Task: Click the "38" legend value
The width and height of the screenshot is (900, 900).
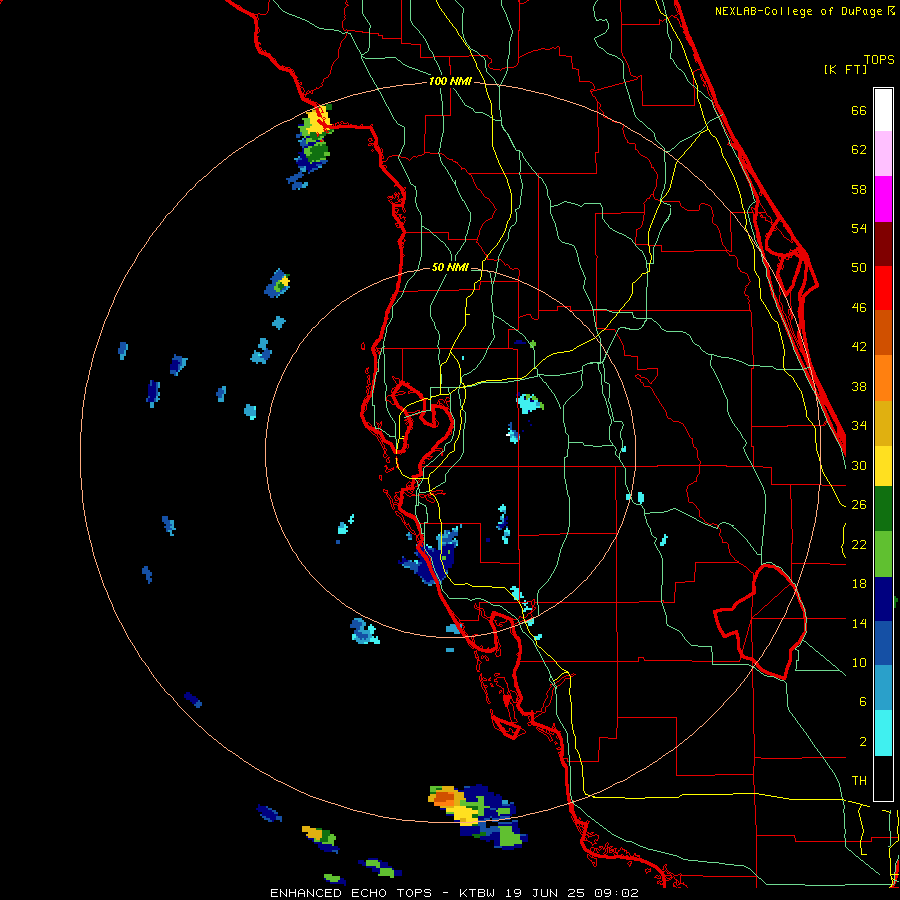Action: [x=859, y=387]
